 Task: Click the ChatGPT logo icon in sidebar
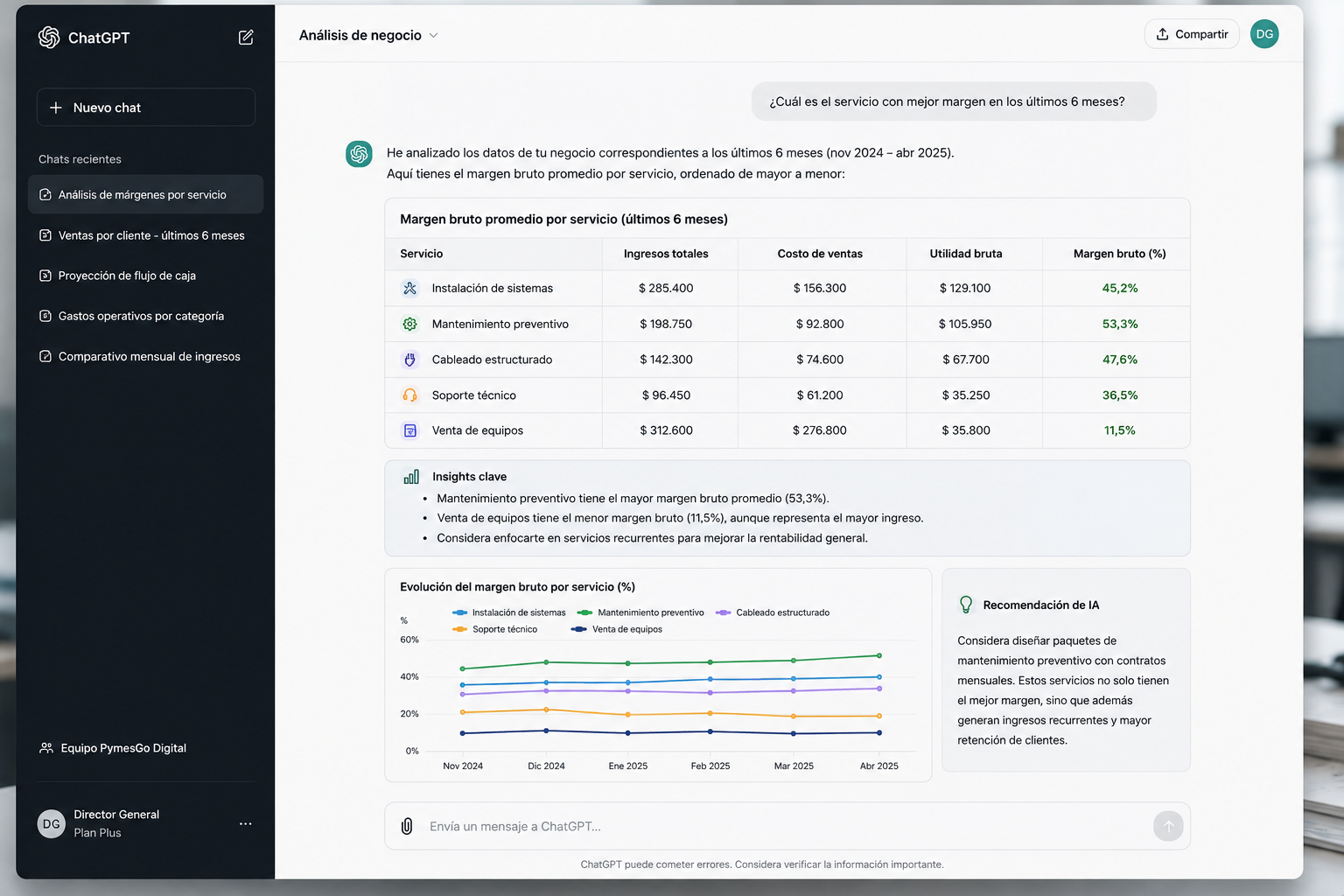pos(49,37)
